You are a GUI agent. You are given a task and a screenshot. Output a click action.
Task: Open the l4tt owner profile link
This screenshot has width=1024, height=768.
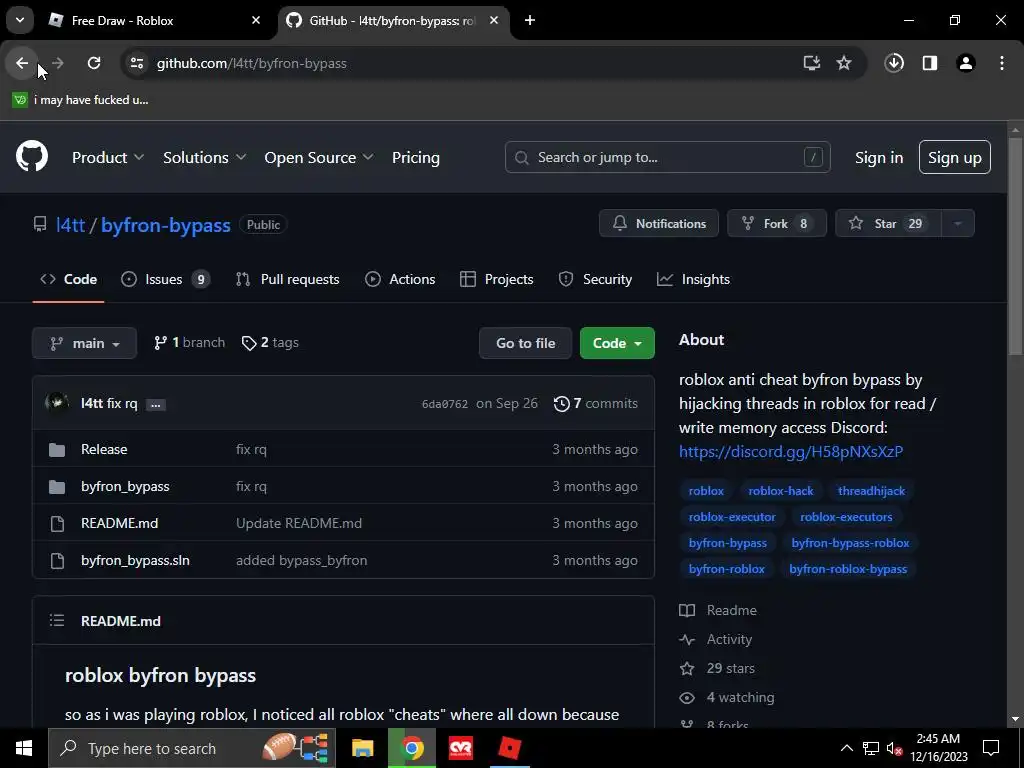tap(71, 225)
